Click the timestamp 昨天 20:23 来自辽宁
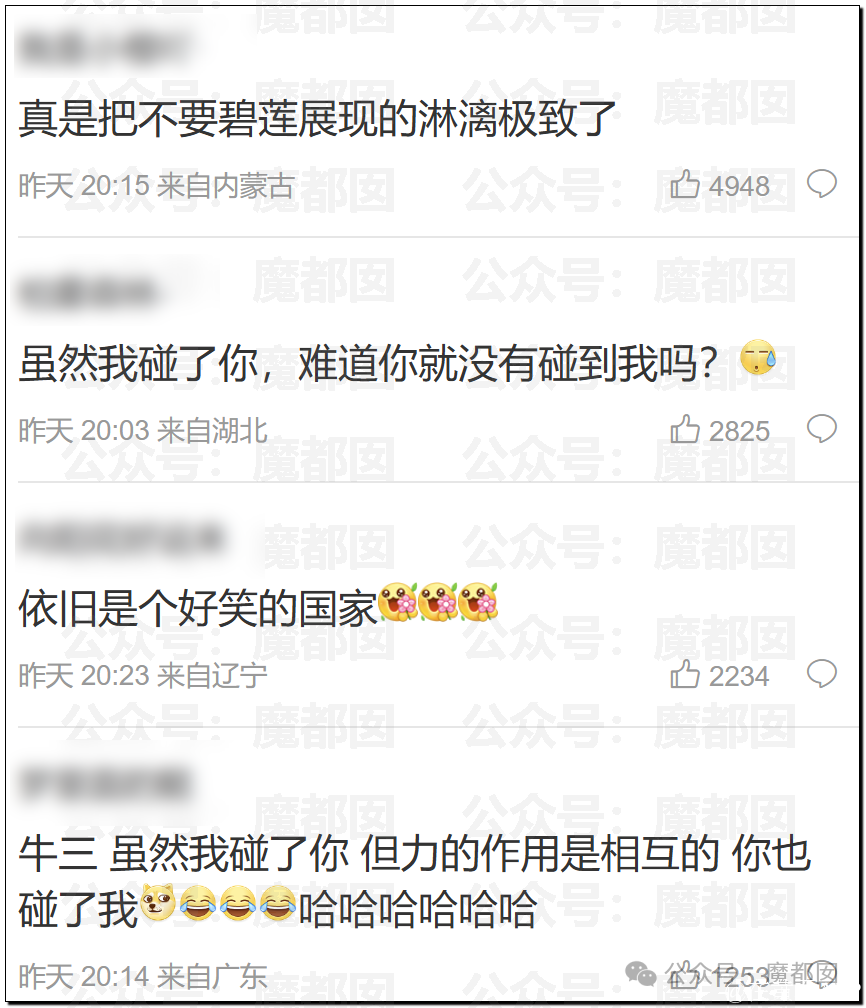866x1008 pixels. click(143, 676)
